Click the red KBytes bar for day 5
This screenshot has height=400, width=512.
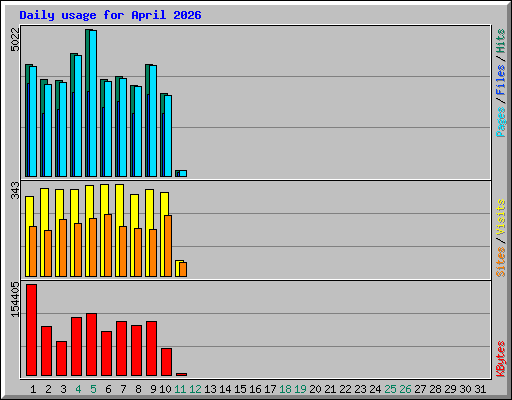[x=92, y=344]
